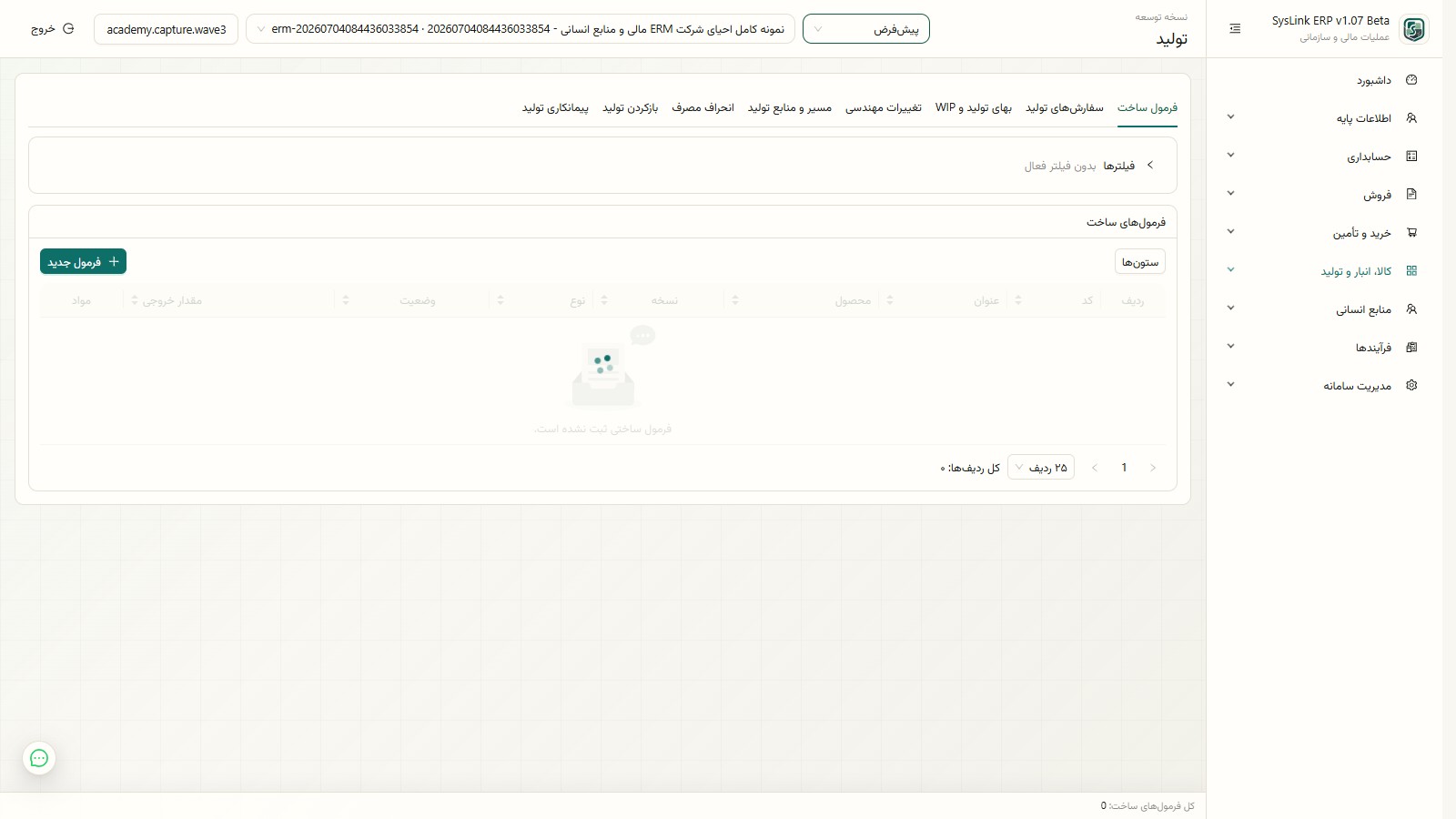Switch to the مسیر و منابع تولید tab
1456x819 pixels.
pos(790,107)
